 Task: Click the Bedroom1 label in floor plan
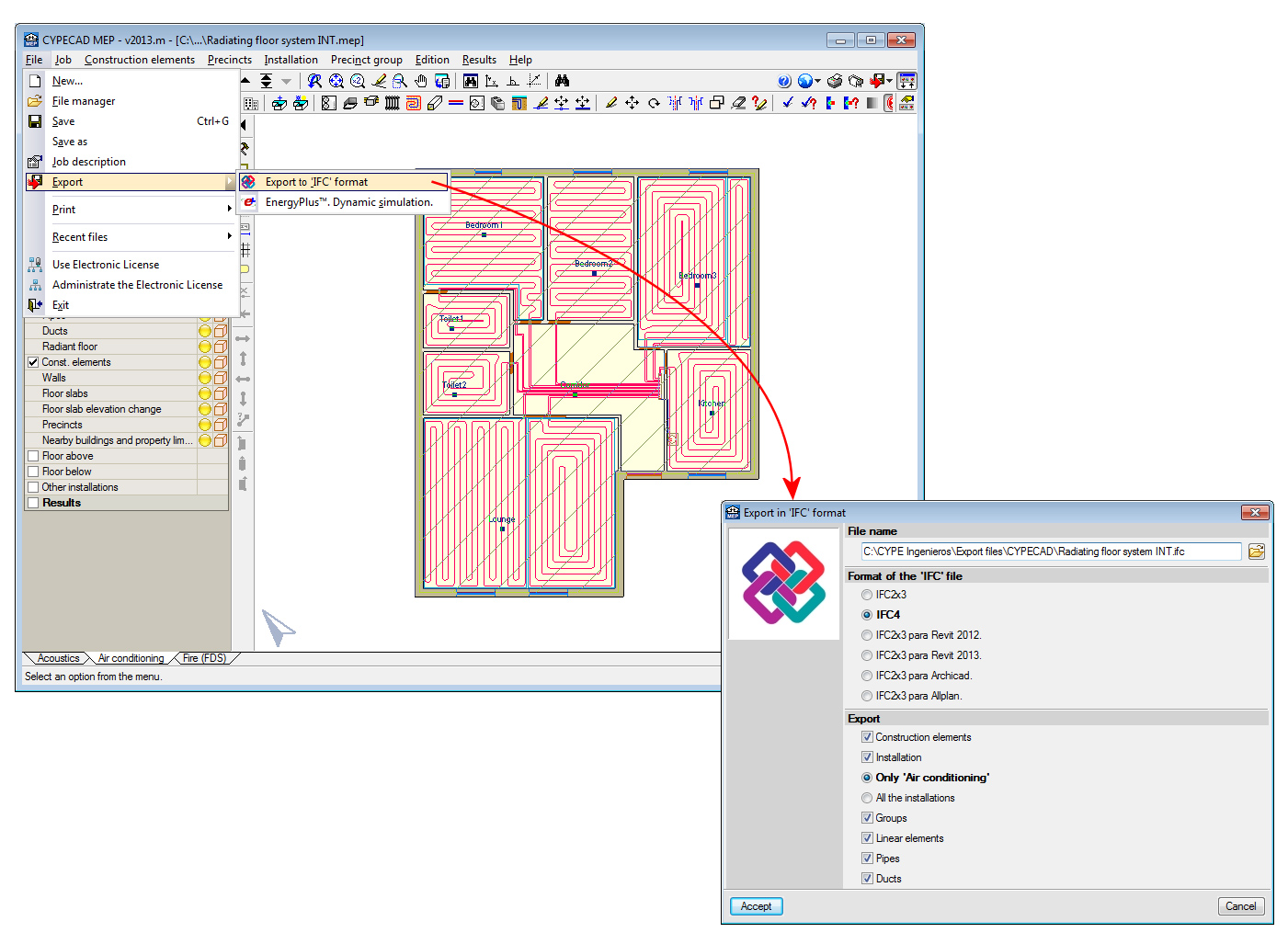click(484, 224)
